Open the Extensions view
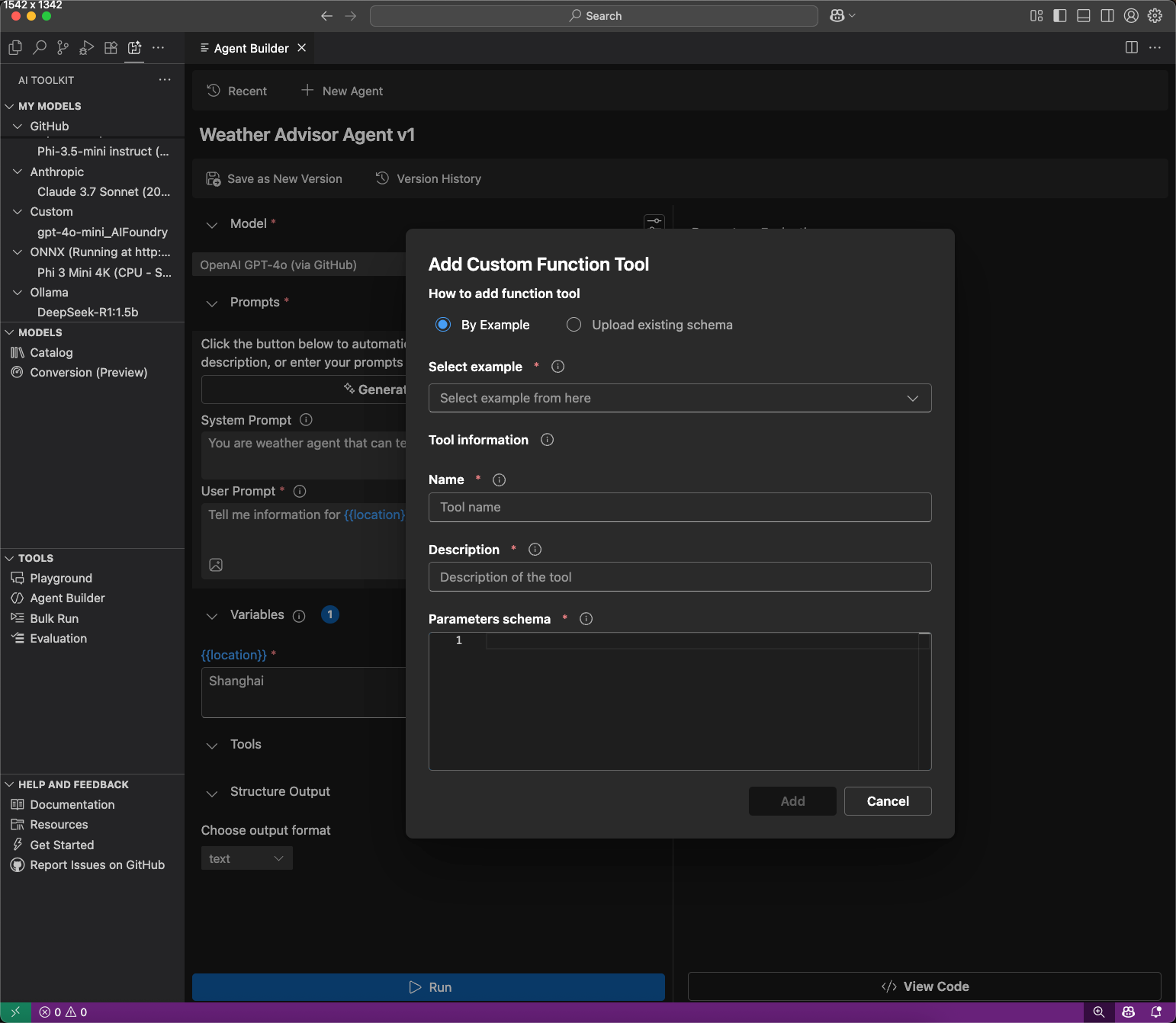This screenshot has width=1176, height=1023. (x=111, y=47)
